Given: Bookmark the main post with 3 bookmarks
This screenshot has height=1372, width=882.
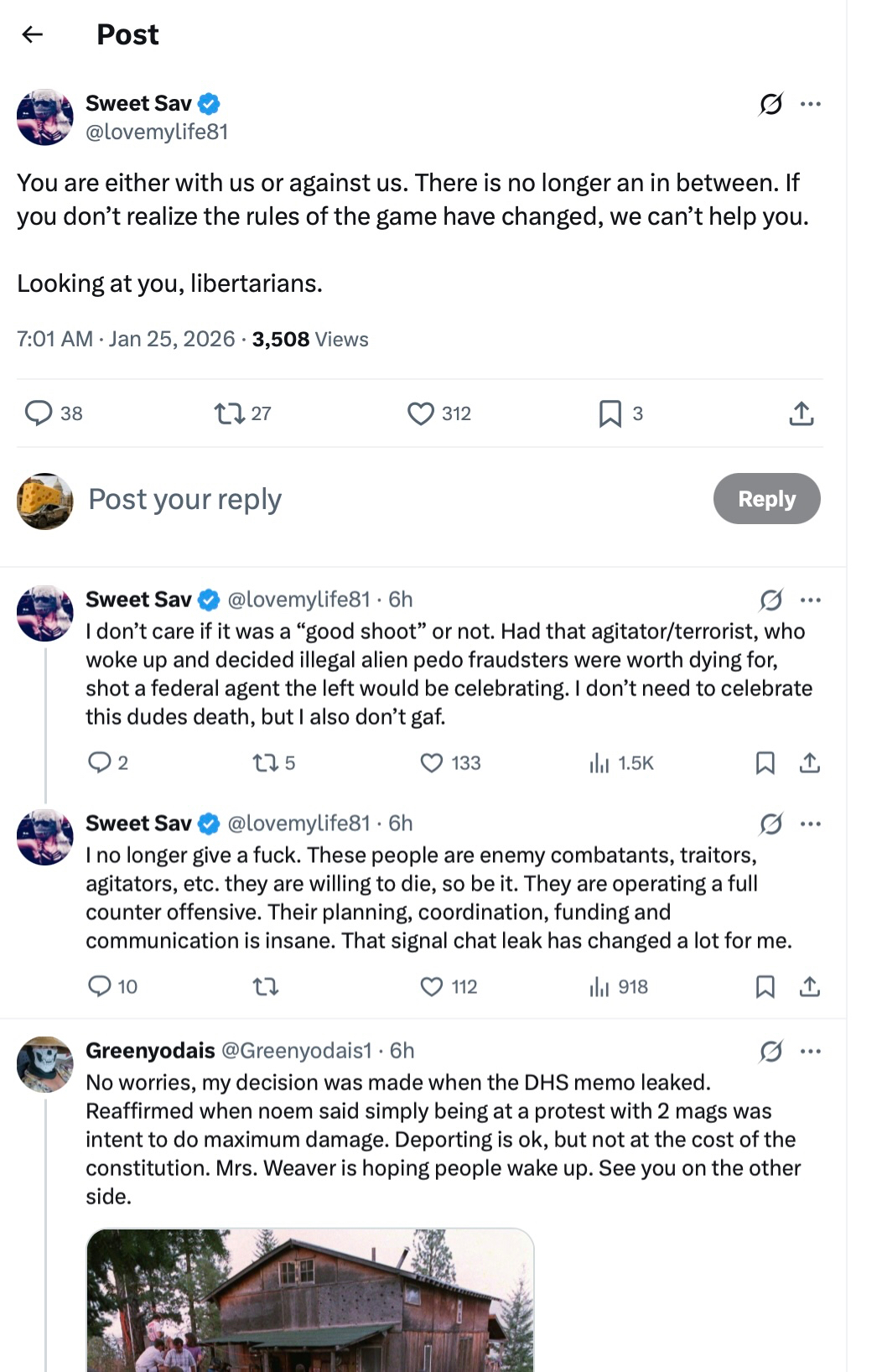Looking at the screenshot, I should [x=610, y=413].
